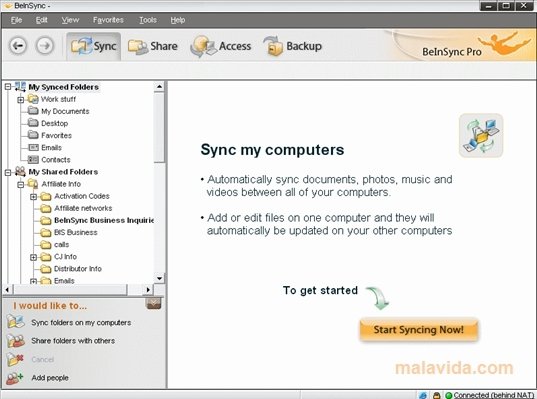Screen dimensions: 537x399
Task: Collapse the 'I would like to...' panel
Action: pyautogui.click(x=153, y=303)
